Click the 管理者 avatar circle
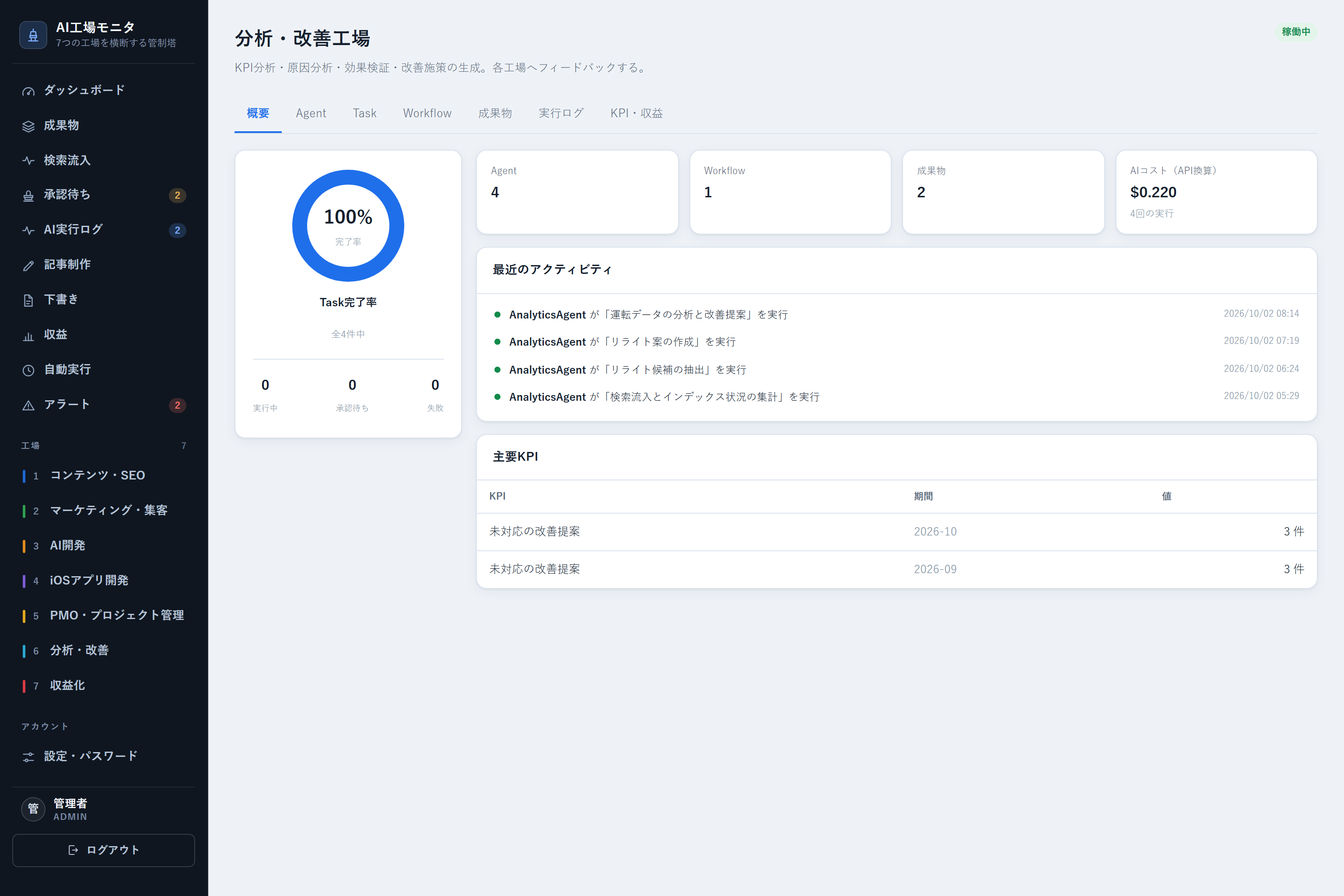1344x896 pixels. [x=33, y=809]
